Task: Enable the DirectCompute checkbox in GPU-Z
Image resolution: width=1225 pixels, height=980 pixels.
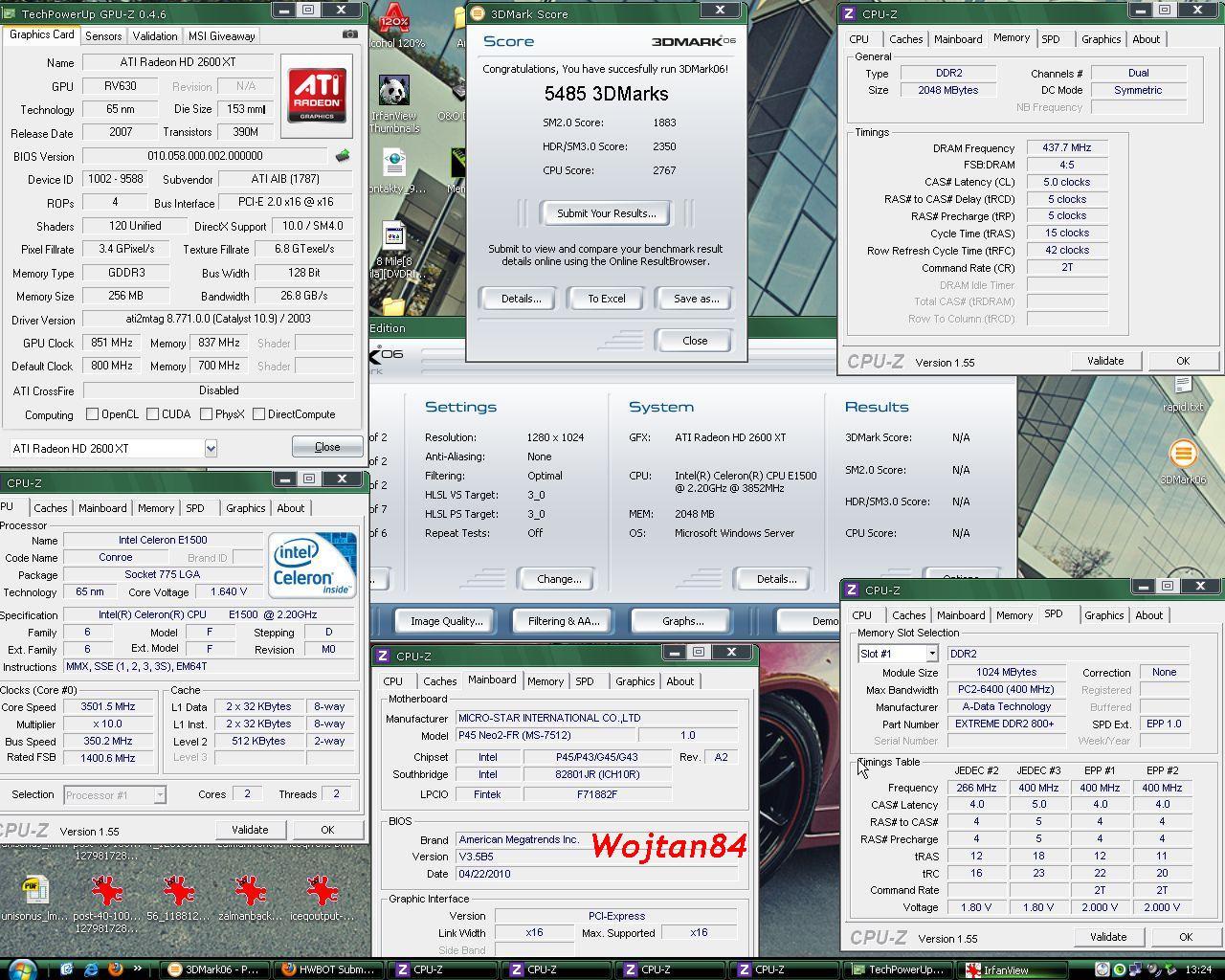Action: pyautogui.click(x=258, y=414)
